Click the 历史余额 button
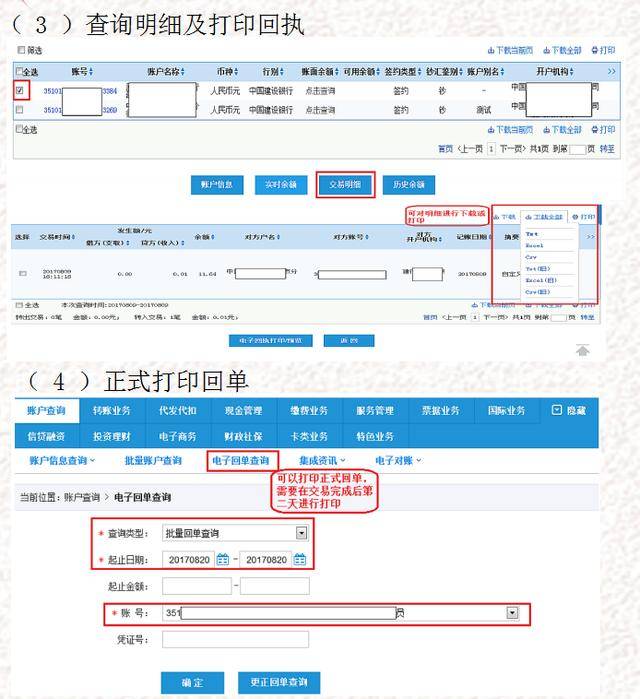Image resolution: width=640 pixels, height=699 pixels. coord(409,185)
